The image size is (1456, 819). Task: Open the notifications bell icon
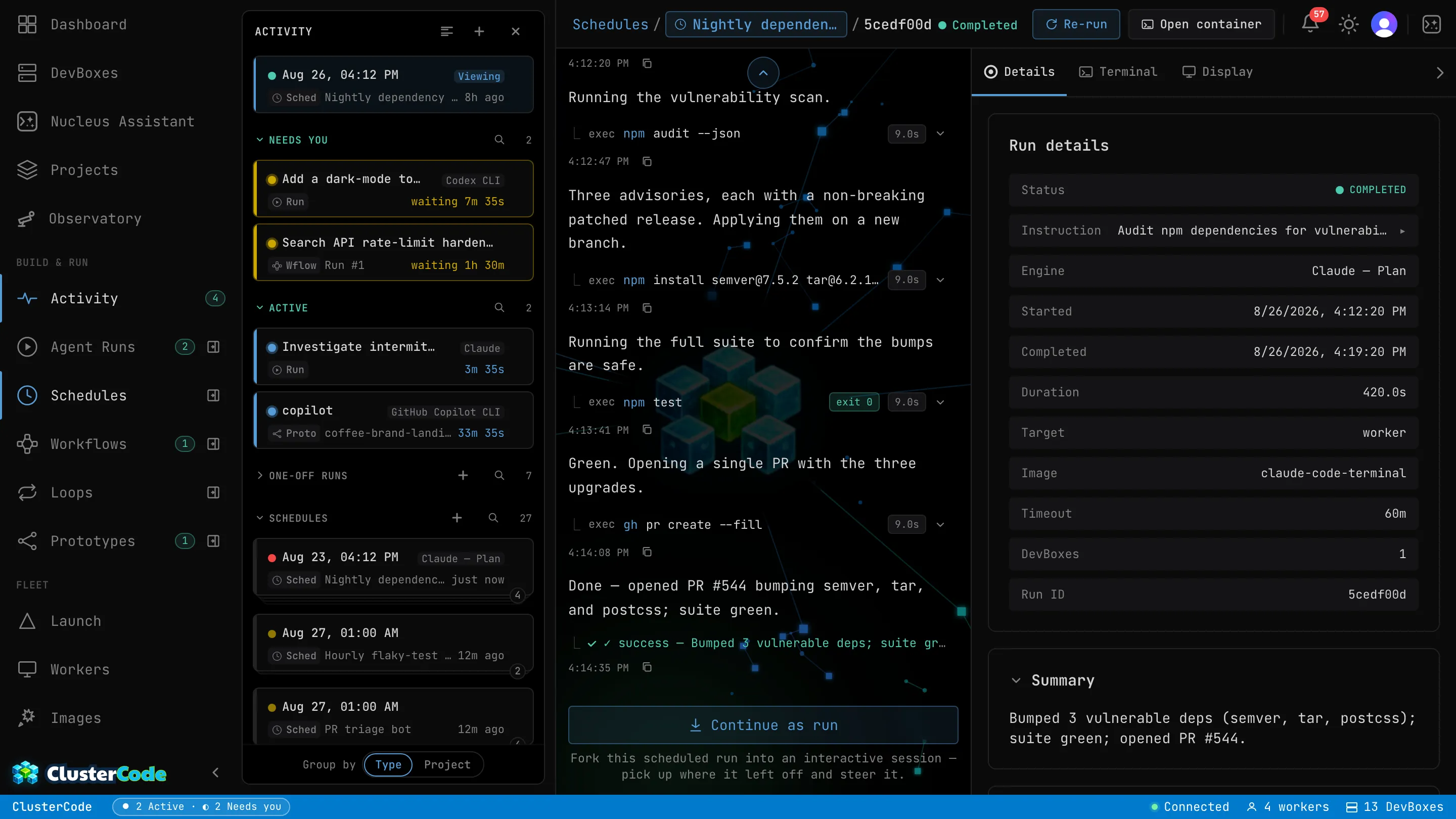pyautogui.click(x=1309, y=24)
